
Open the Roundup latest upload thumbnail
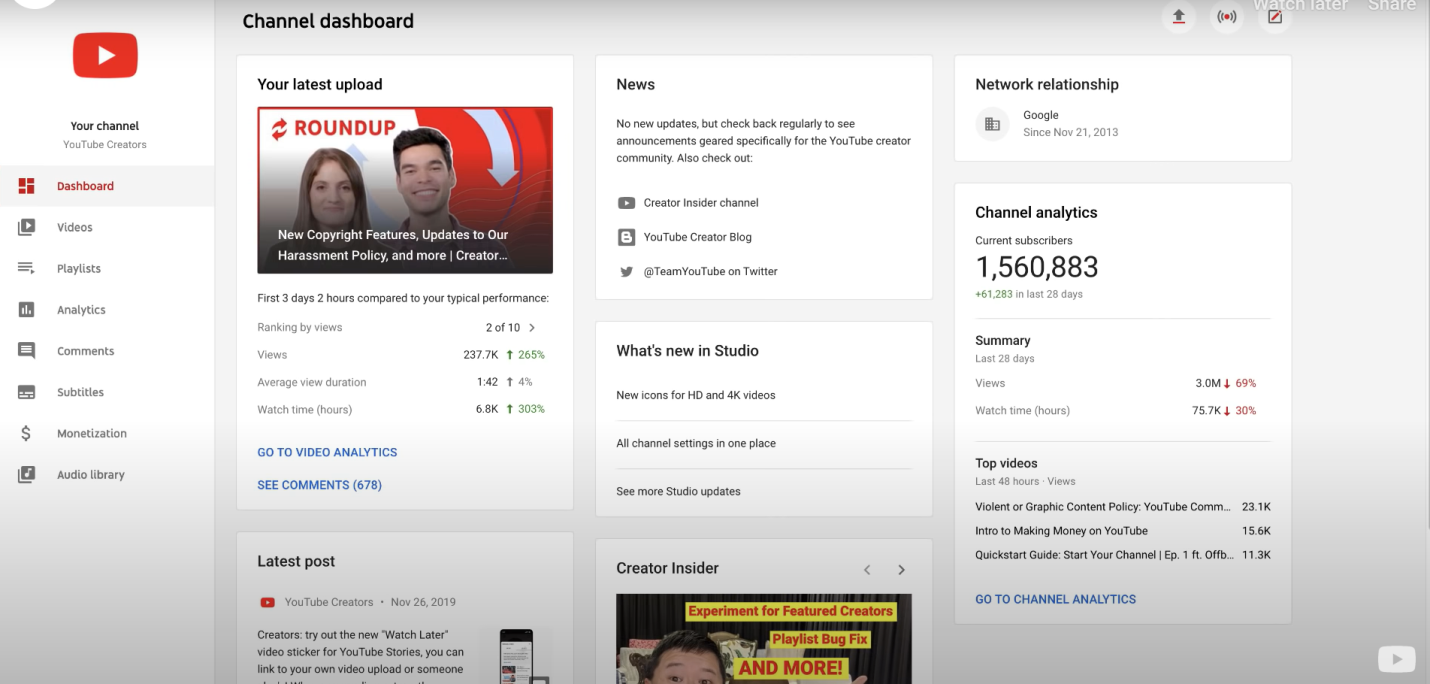tap(405, 190)
